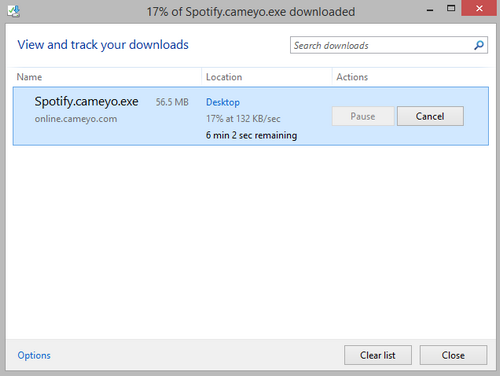This screenshot has height=376, width=500.
Task: Select the Spotify.cameyo.exe file name
Action: [x=86, y=102]
